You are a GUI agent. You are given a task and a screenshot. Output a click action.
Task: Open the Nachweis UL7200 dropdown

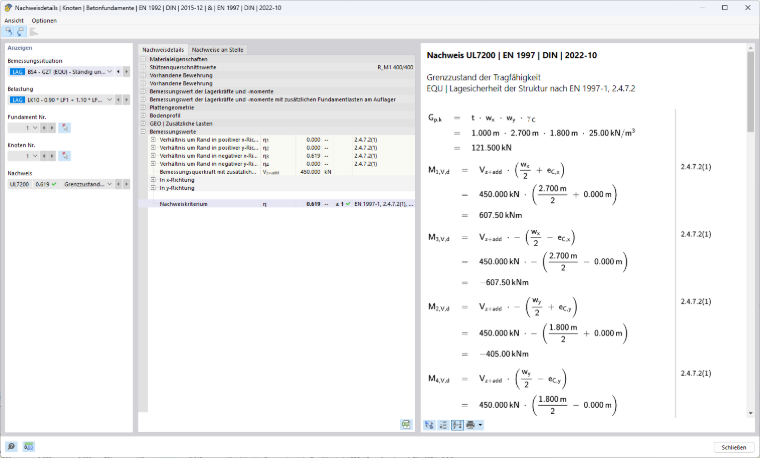[61, 184]
